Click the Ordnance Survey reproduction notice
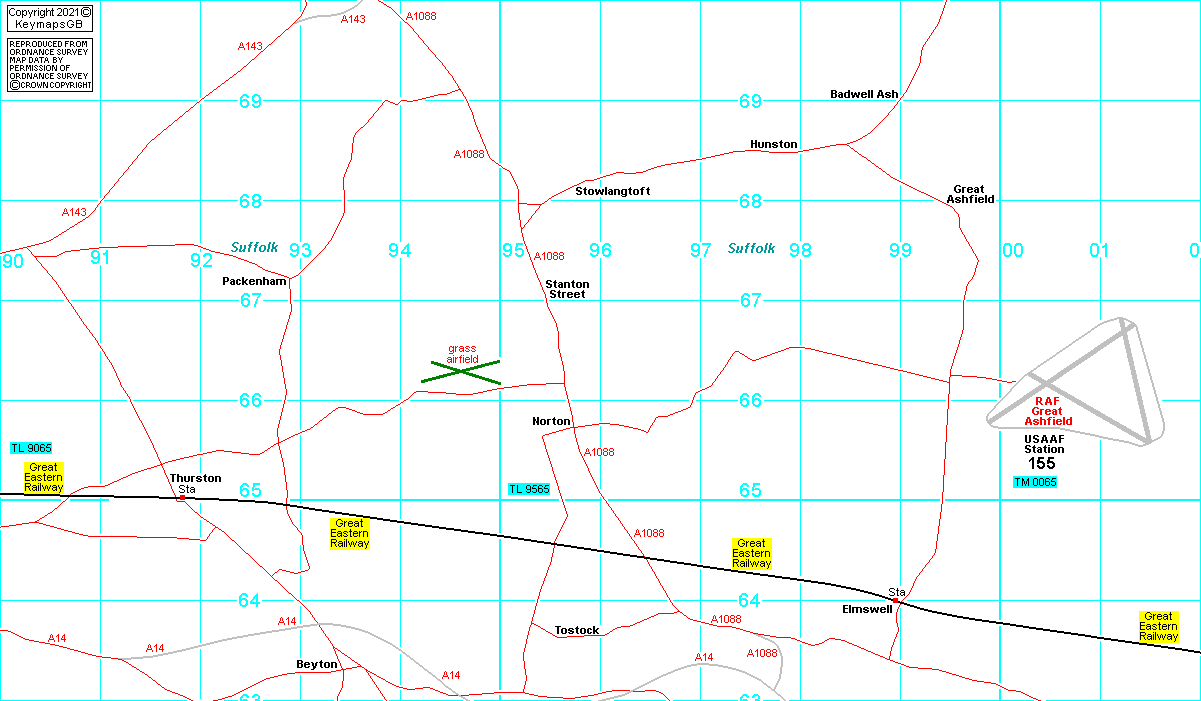The height and width of the screenshot is (701, 1201). point(49,65)
